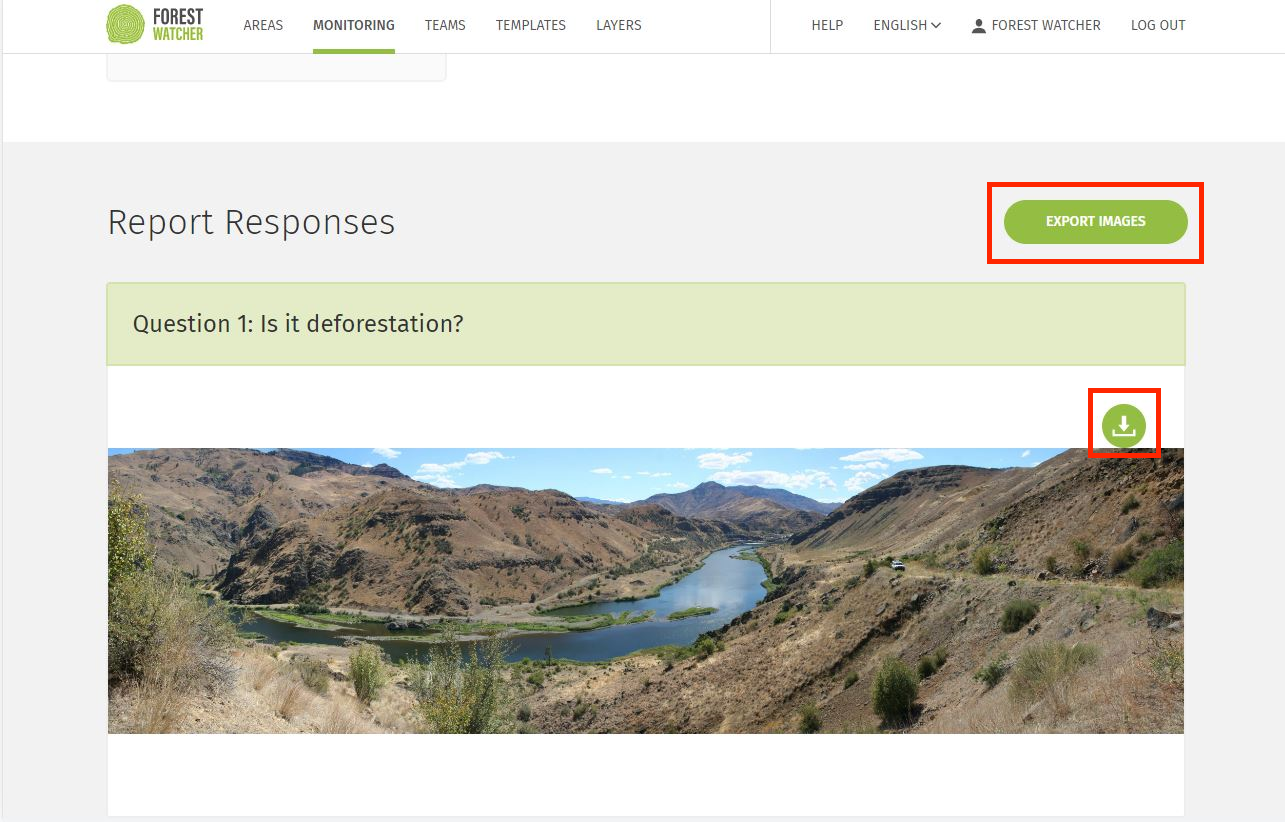The image size is (1285, 822).
Task: Switch to the Layers section
Action: coord(618,25)
